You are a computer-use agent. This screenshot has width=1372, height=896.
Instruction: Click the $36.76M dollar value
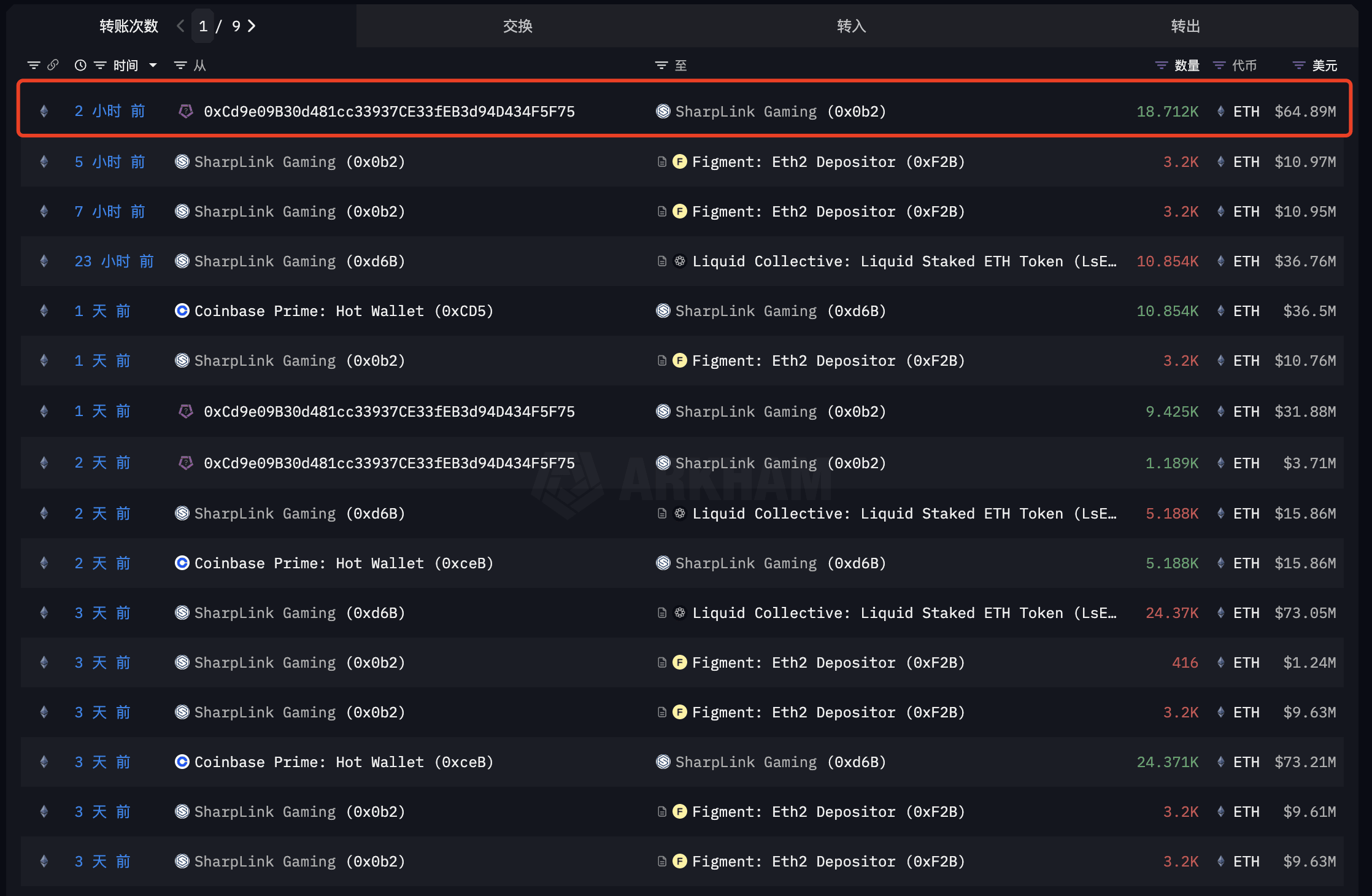pyautogui.click(x=1305, y=261)
